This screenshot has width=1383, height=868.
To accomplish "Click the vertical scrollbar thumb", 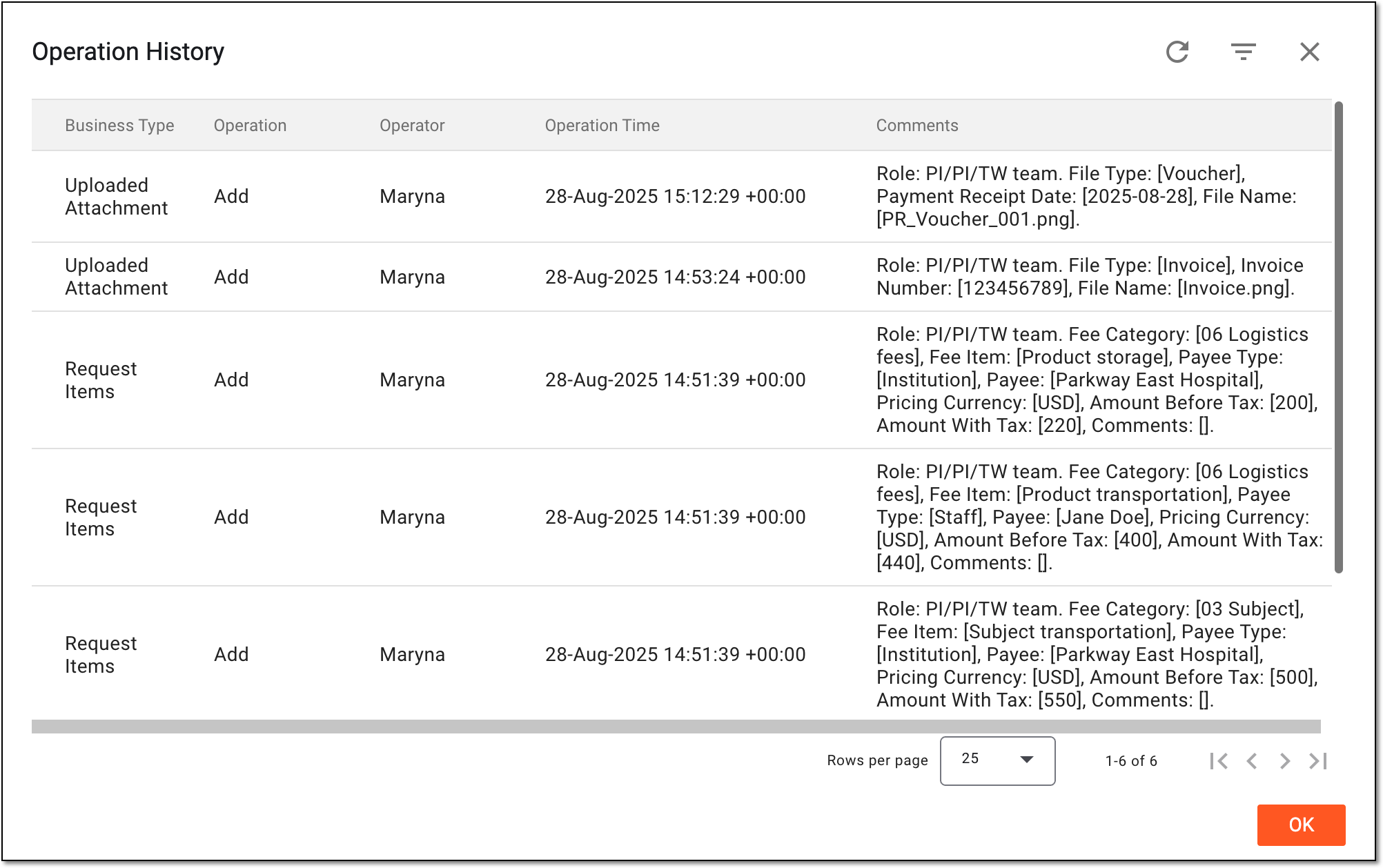I will [1338, 337].
